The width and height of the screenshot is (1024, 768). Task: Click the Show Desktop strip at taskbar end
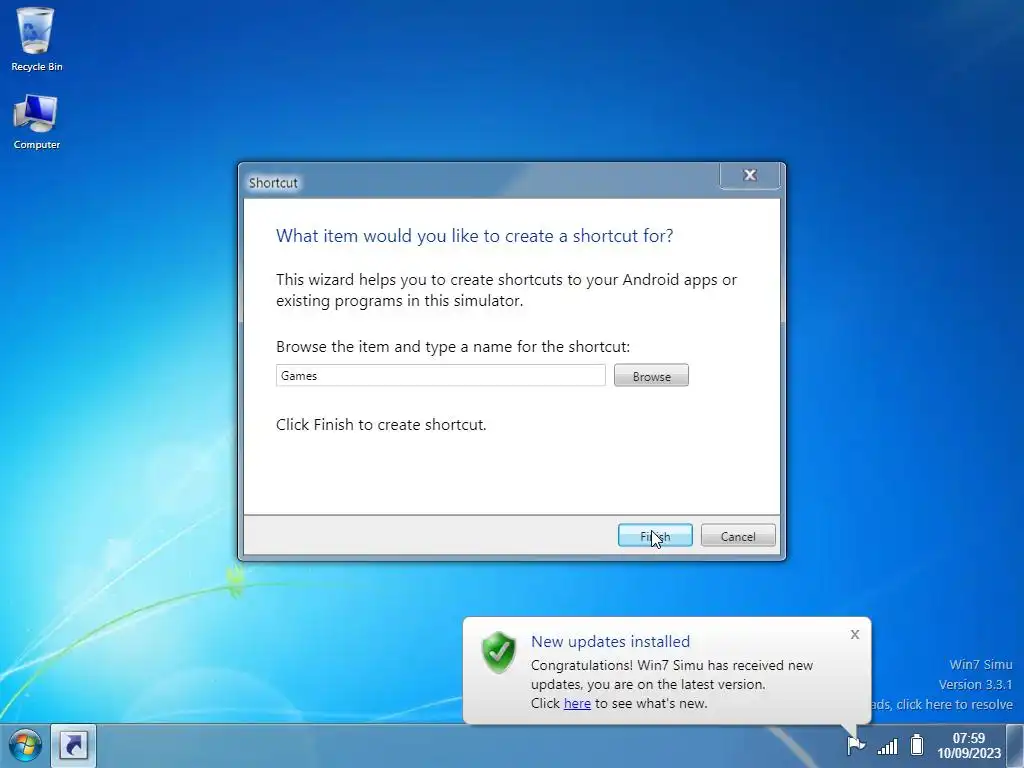pyautogui.click(x=1015, y=745)
